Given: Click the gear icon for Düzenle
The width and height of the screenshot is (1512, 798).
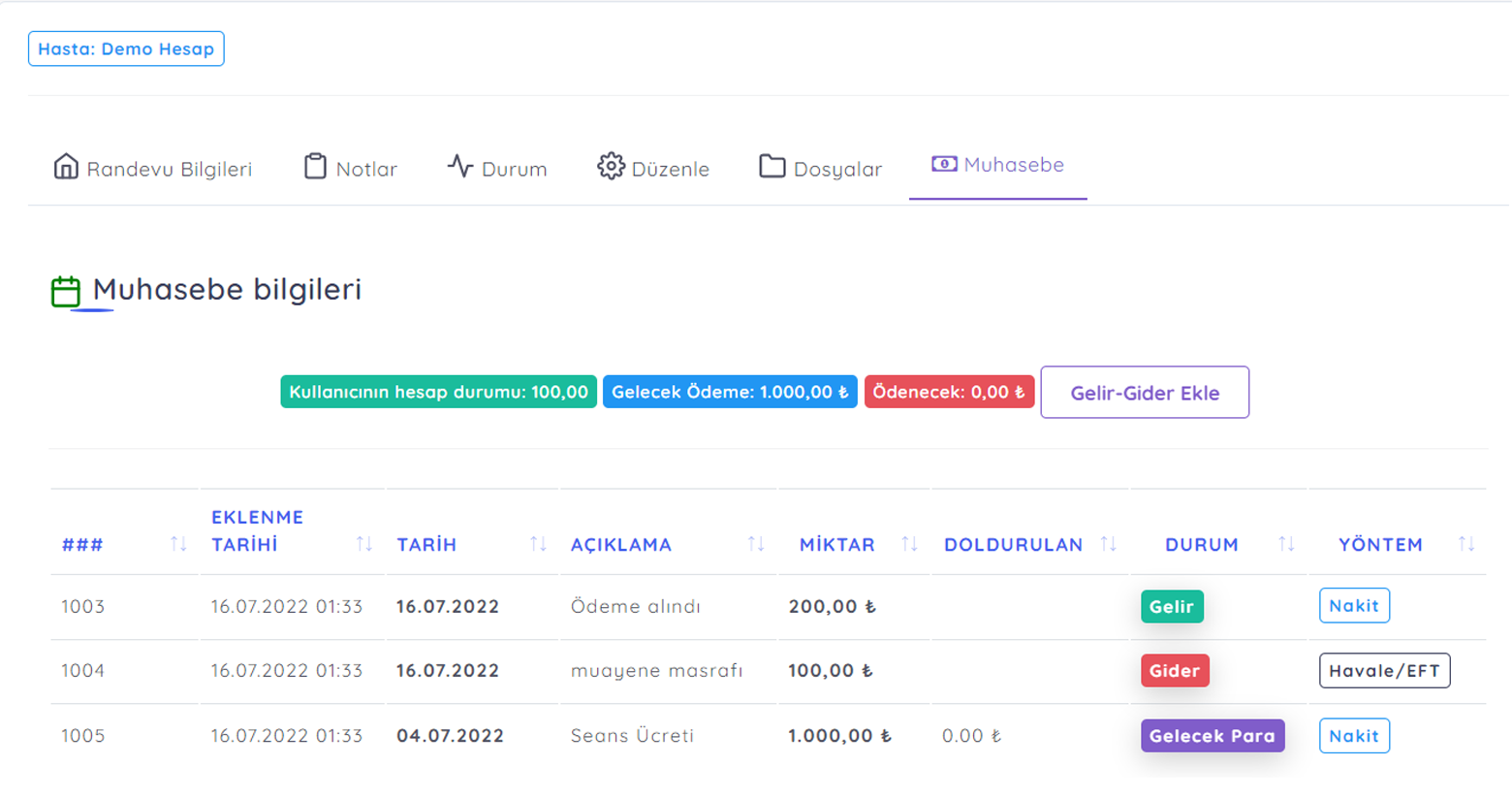Looking at the screenshot, I should [611, 167].
